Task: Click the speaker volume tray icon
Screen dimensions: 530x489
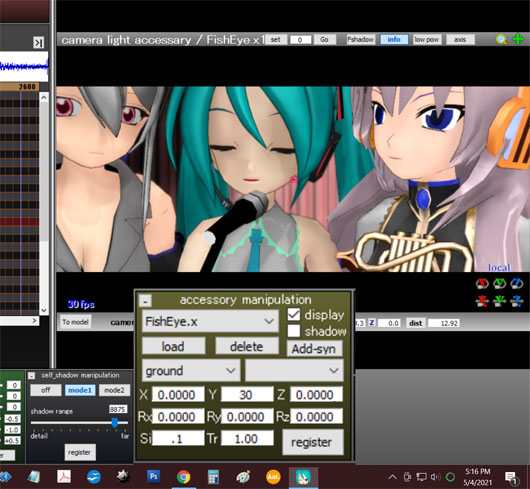Action: [x=436, y=477]
